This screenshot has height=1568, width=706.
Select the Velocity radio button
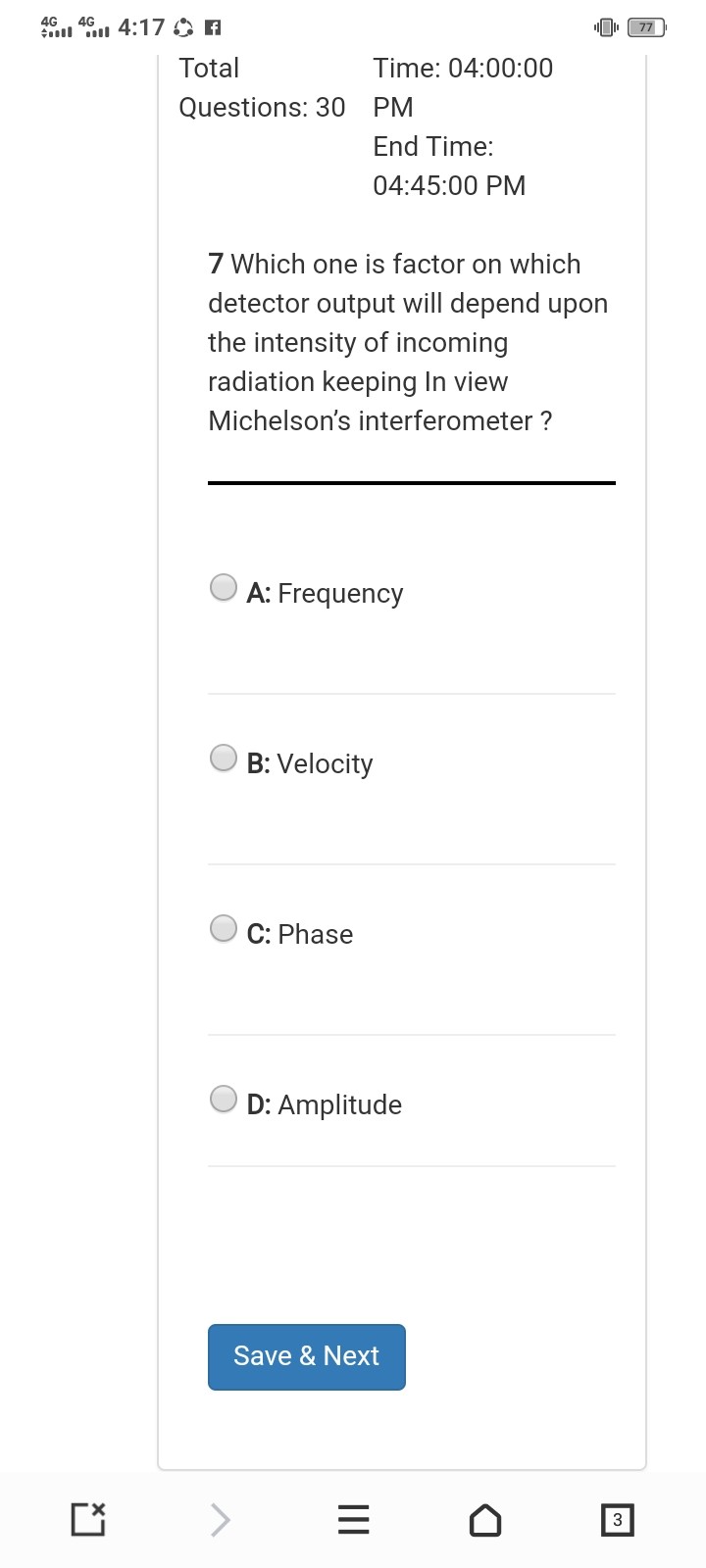[224, 758]
